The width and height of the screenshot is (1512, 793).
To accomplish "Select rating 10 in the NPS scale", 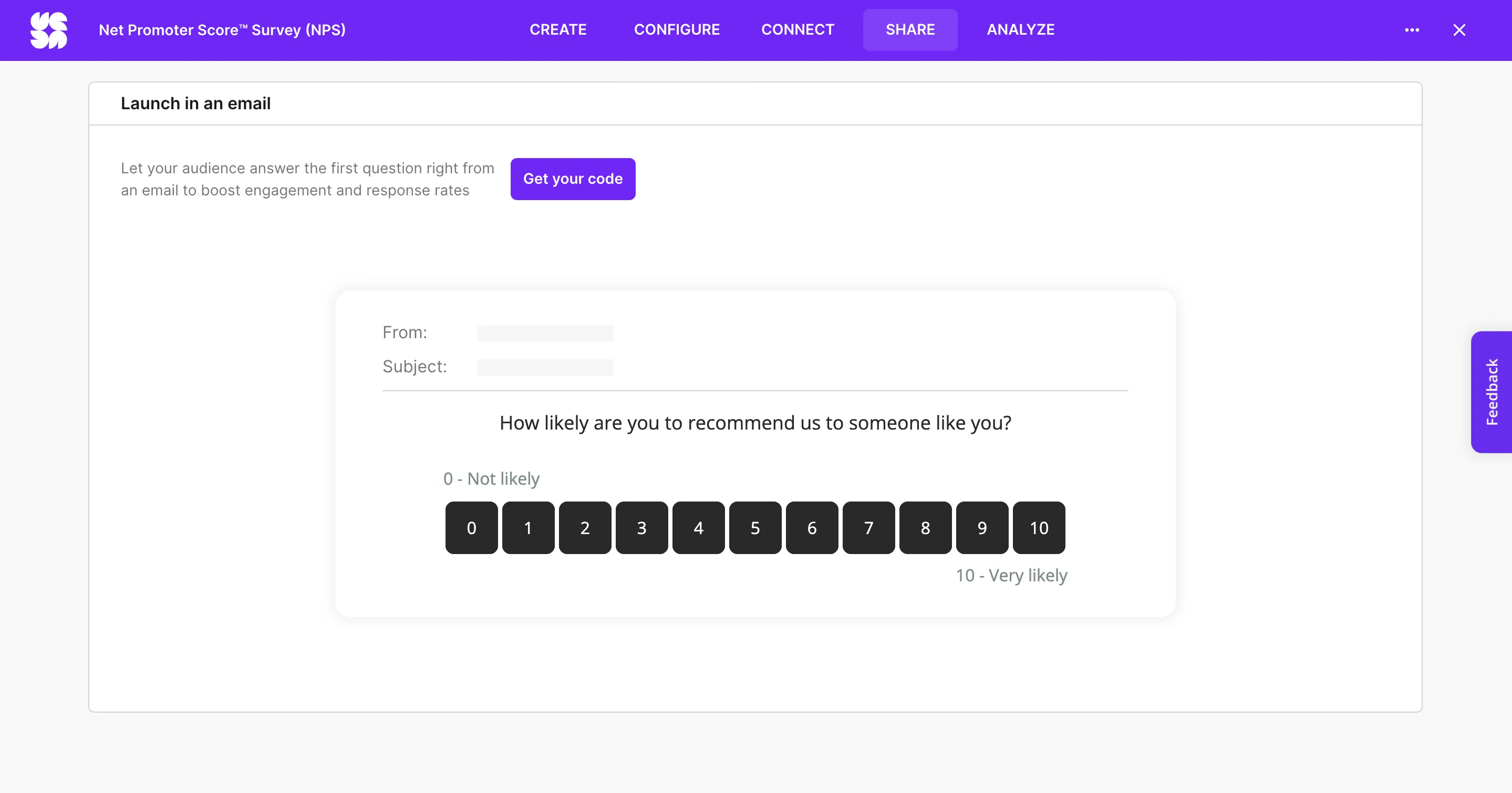I will (1039, 528).
